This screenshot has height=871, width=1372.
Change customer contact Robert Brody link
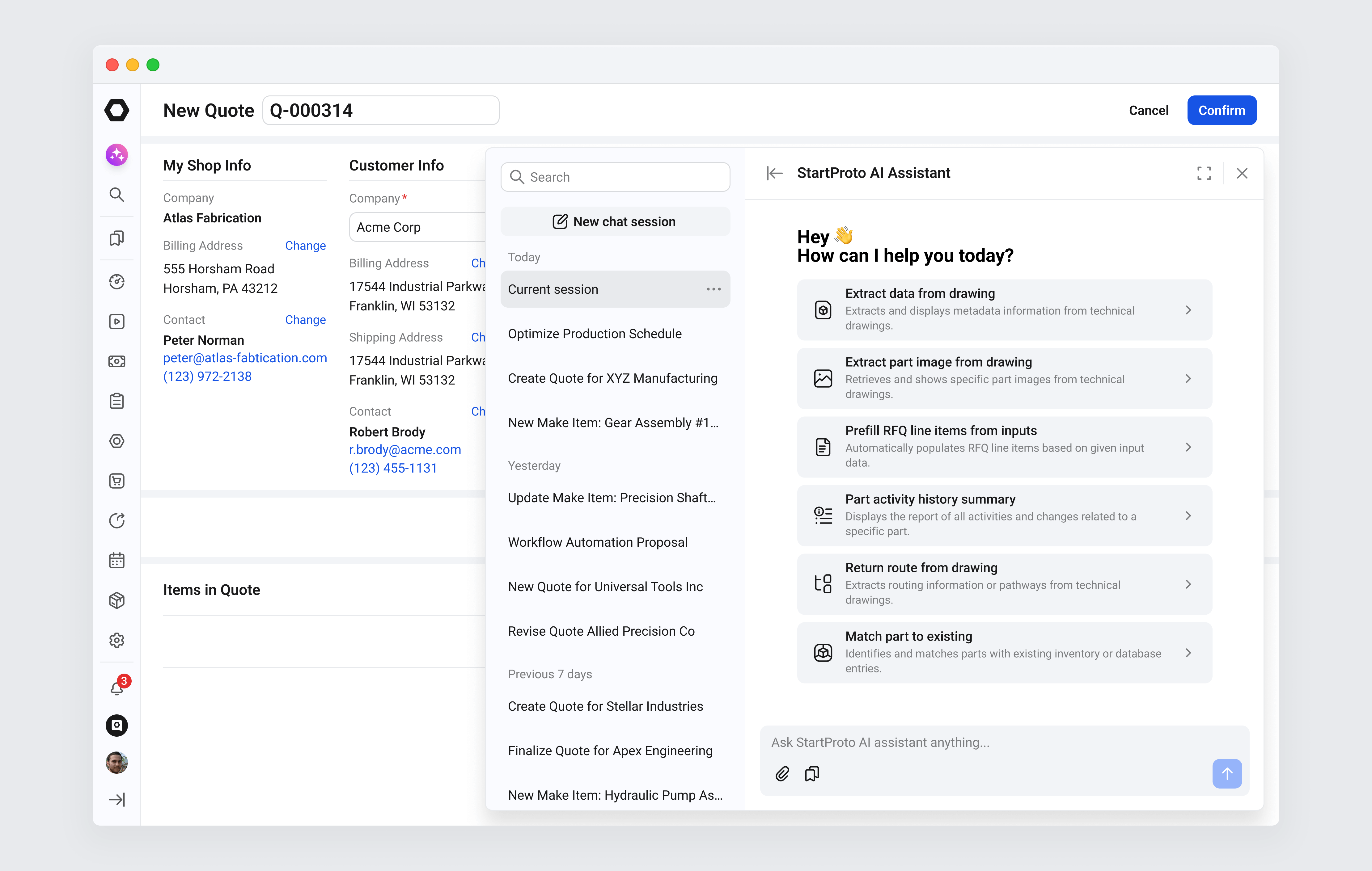click(x=478, y=411)
